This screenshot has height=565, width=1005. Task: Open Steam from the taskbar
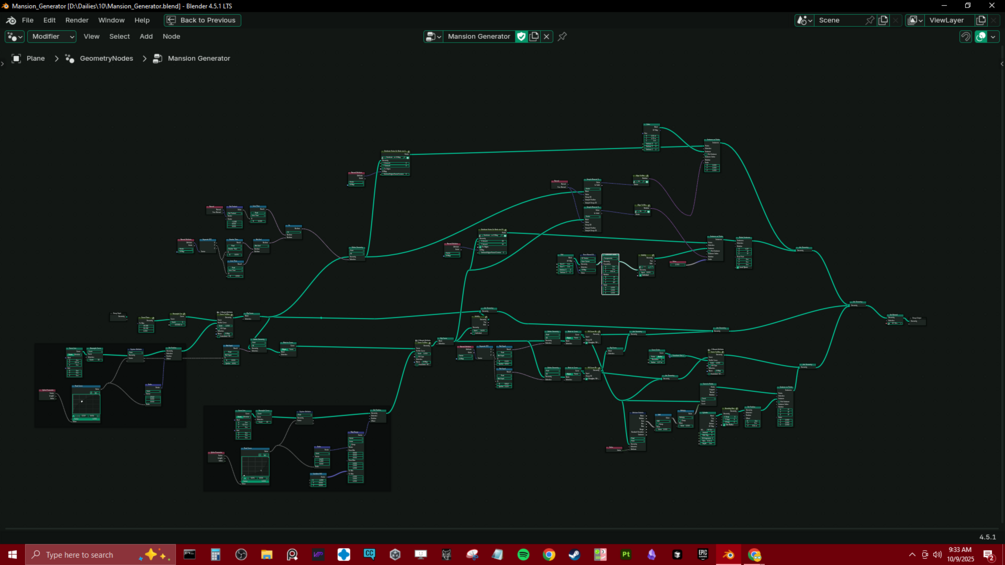[574, 555]
